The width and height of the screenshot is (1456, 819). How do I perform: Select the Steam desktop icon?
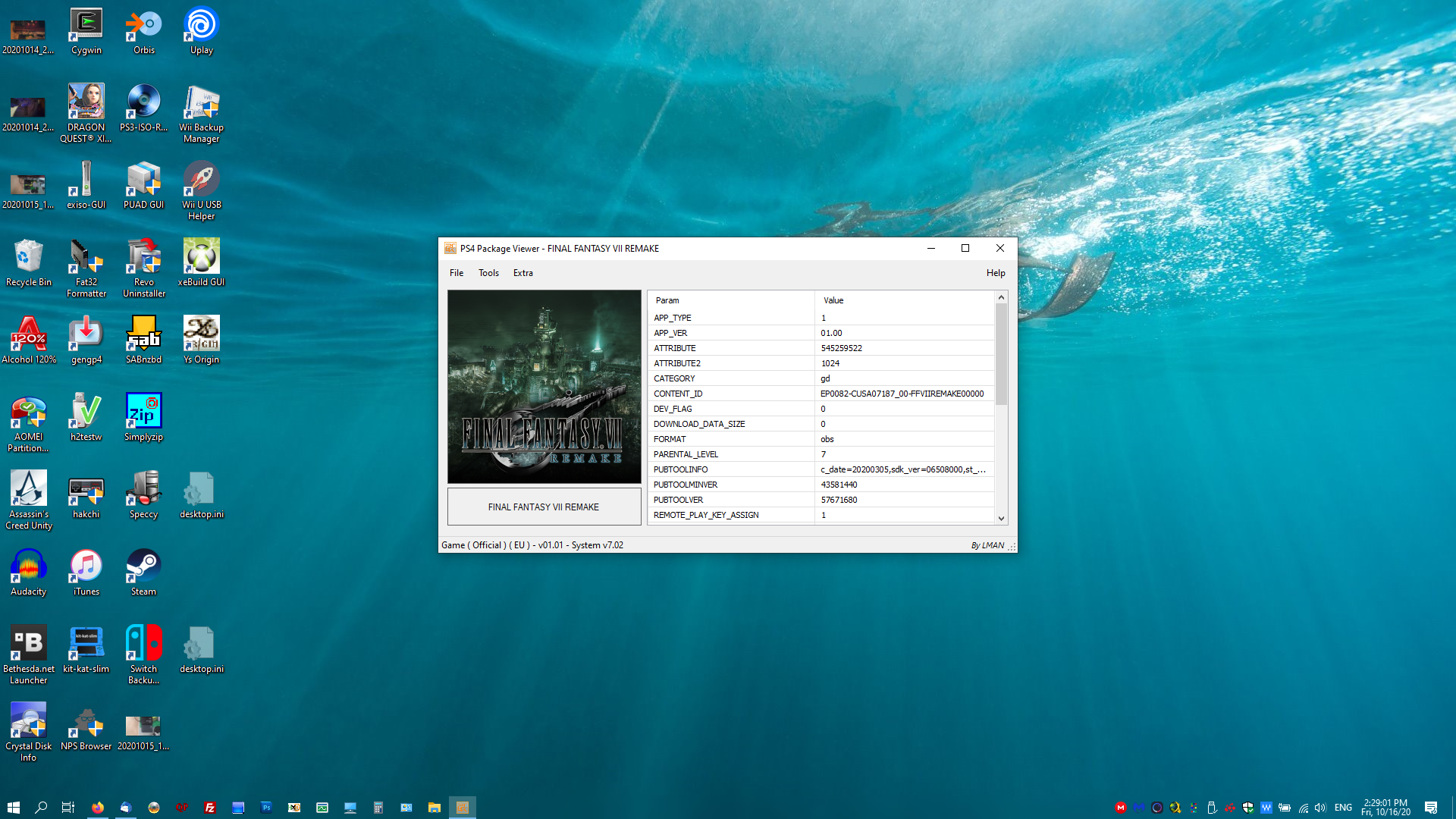click(x=144, y=573)
